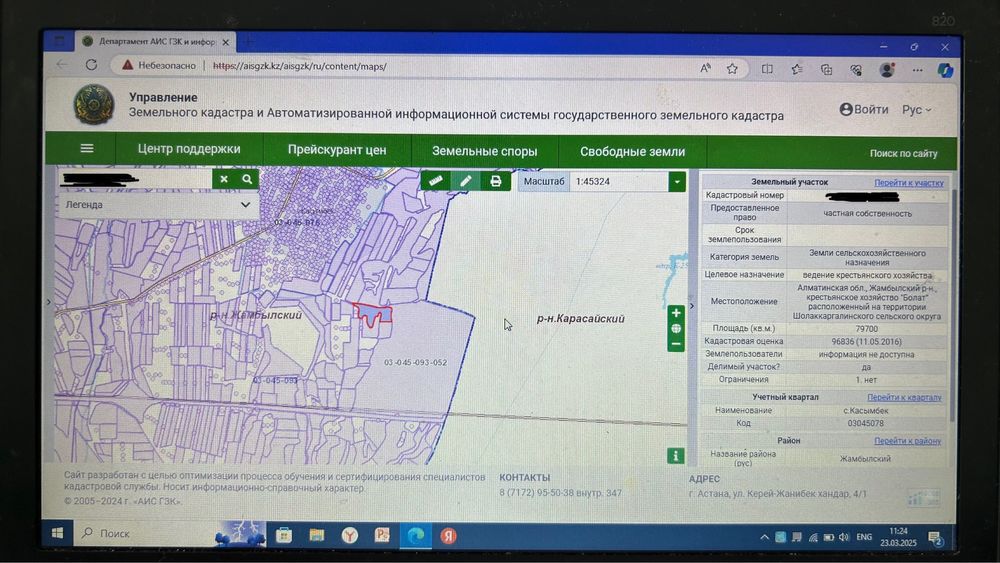Zoom out the map with minus button
Image resolution: width=1000 pixels, height=563 pixels.
pyautogui.click(x=676, y=344)
